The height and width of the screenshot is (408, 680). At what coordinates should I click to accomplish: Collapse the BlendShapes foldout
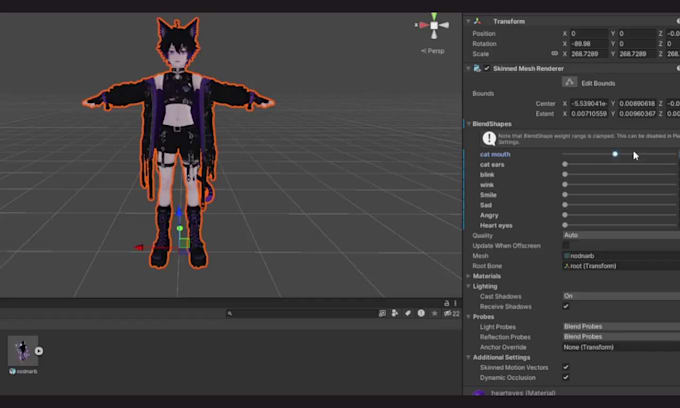[x=469, y=124]
